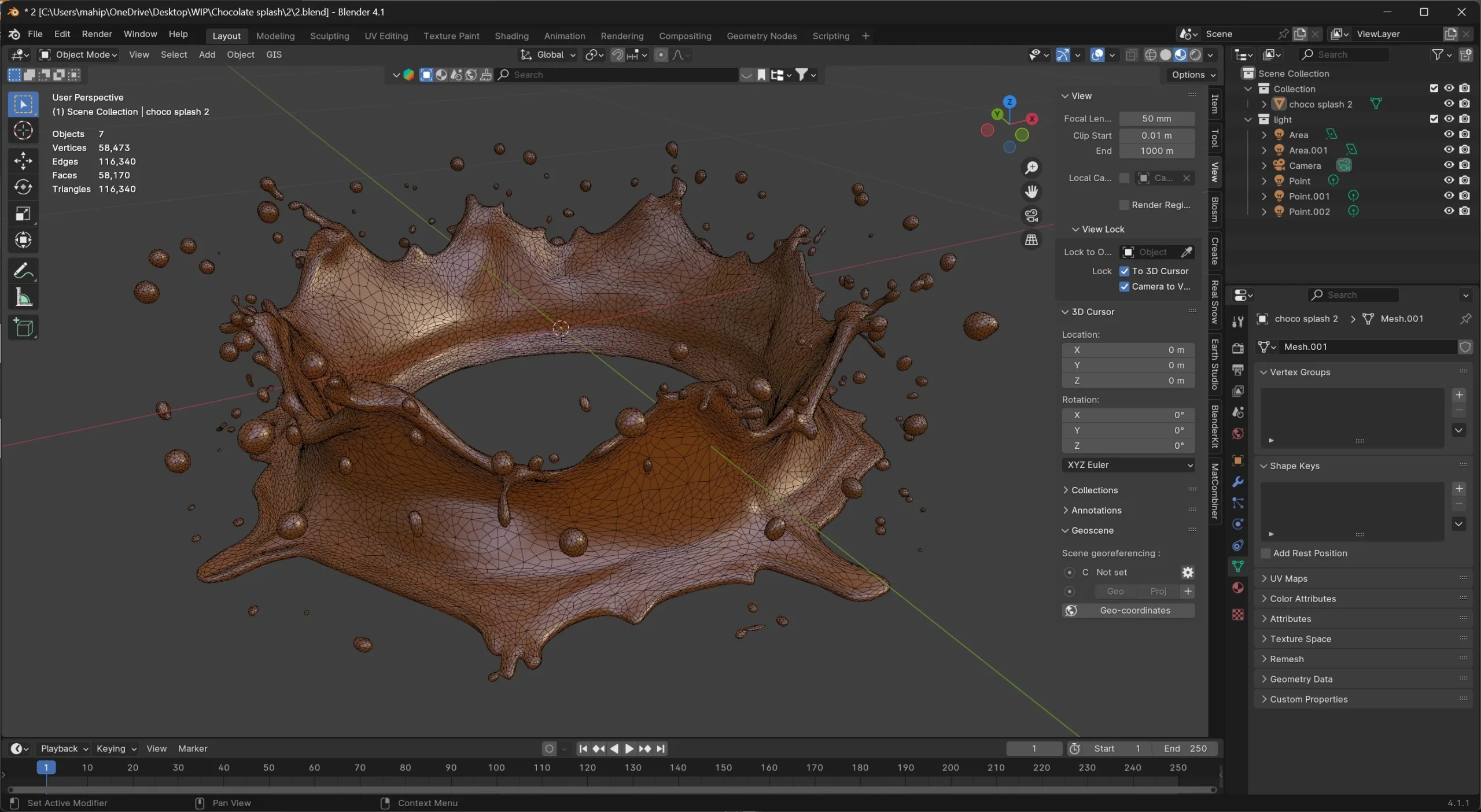Click zoom magnifier icon in viewport
This screenshot has height=812, width=1481.
[x=1031, y=167]
